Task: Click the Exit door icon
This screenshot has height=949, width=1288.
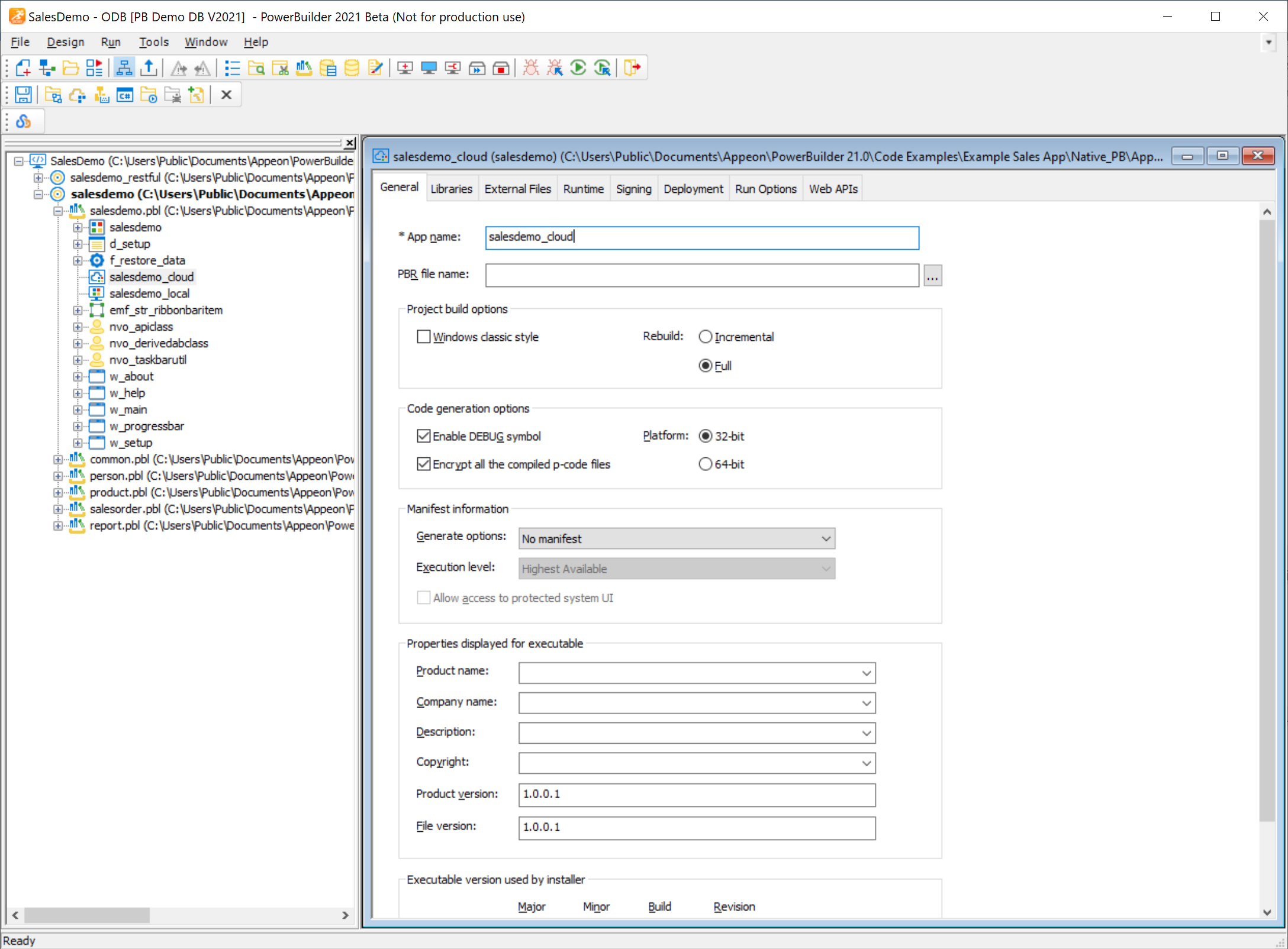Action: pyautogui.click(x=632, y=68)
